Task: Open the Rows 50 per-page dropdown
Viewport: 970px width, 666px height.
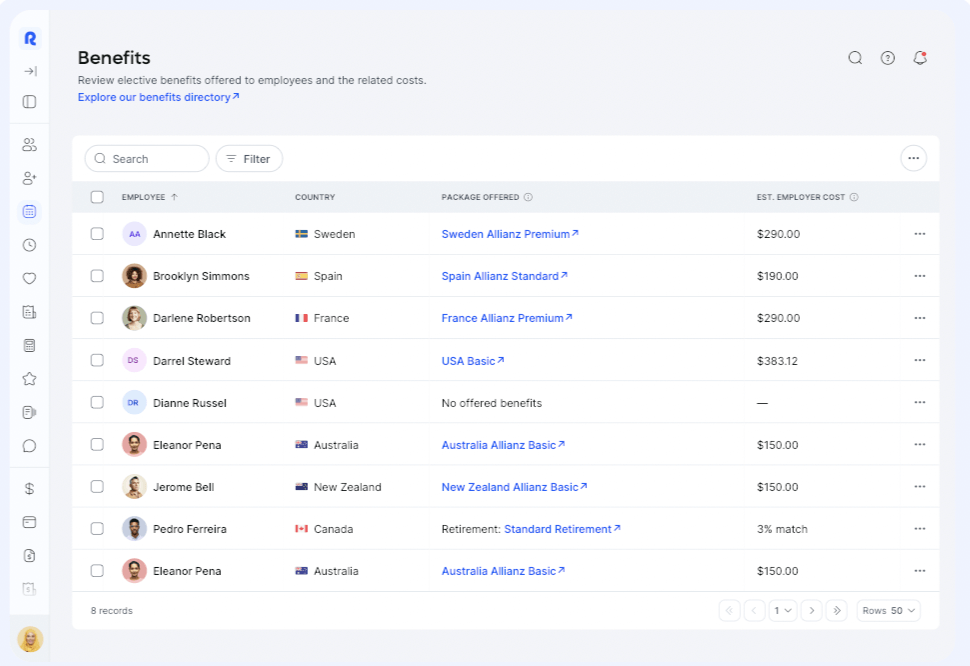Action: (x=888, y=610)
